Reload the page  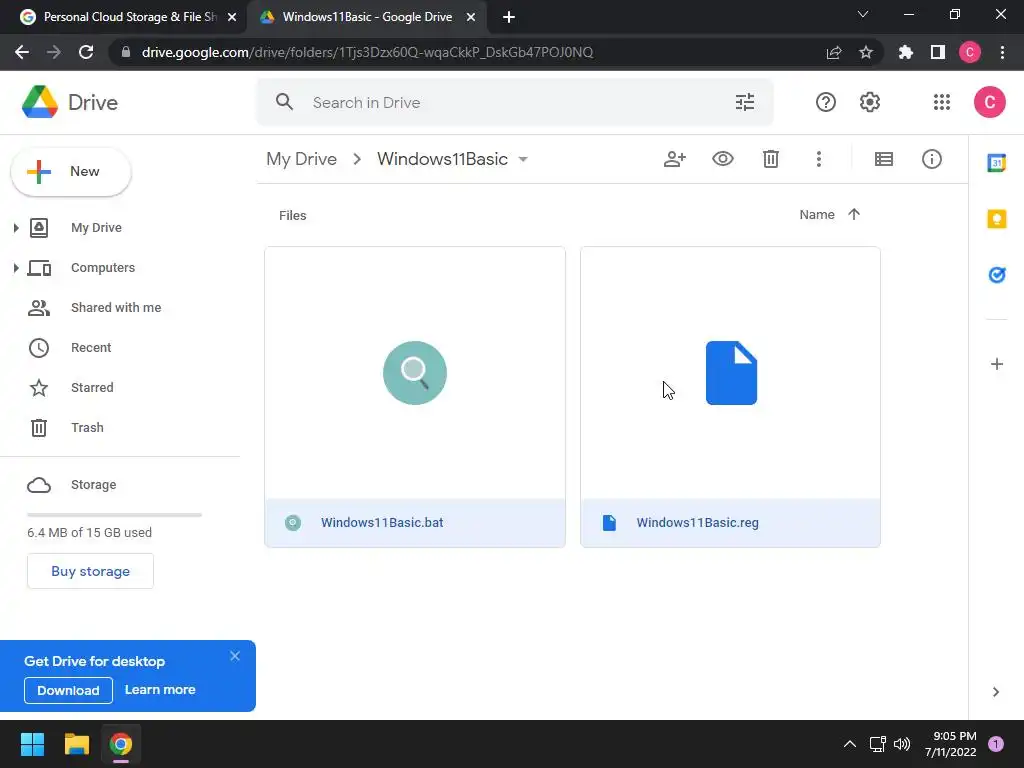point(86,52)
